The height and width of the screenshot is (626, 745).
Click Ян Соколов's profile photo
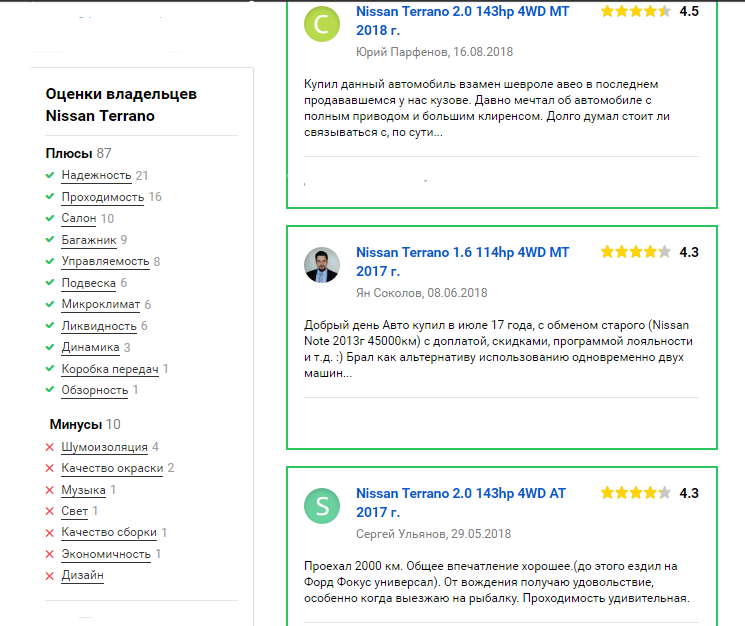coord(322,265)
